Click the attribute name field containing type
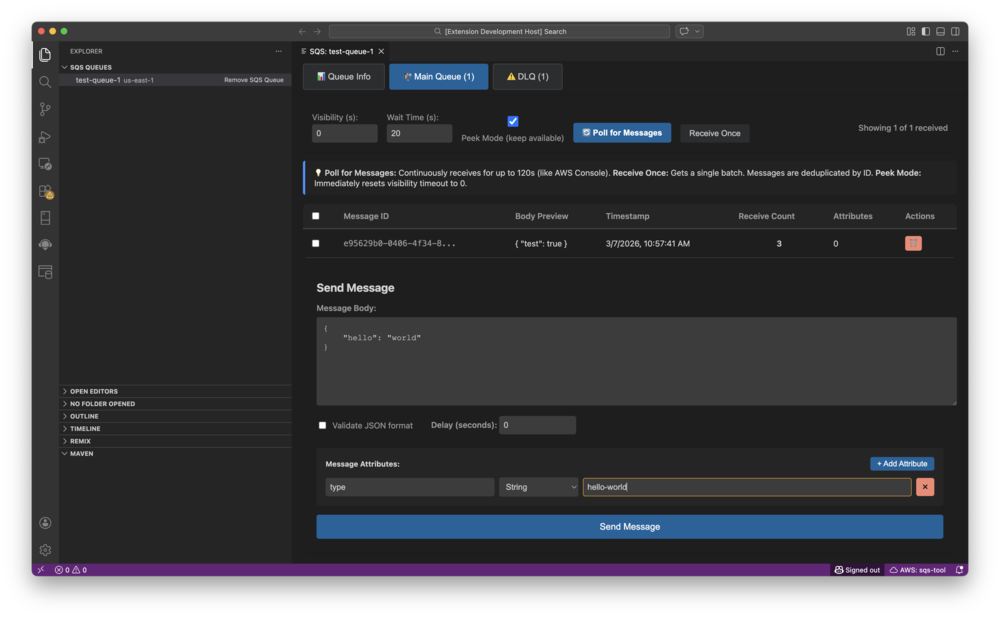This screenshot has height=618, width=1000. (x=409, y=487)
